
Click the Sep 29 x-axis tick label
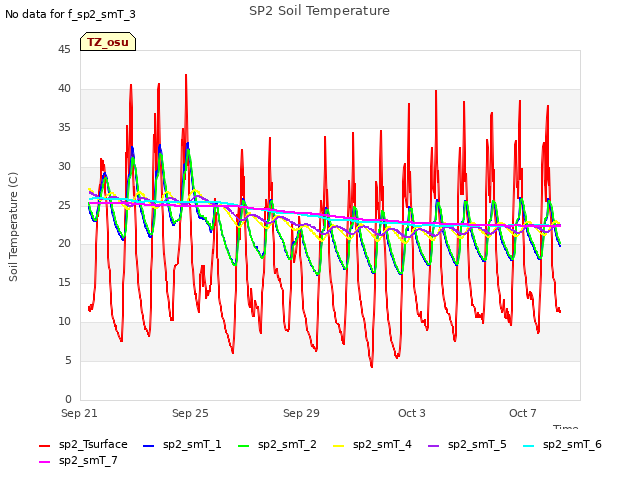tap(301, 413)
